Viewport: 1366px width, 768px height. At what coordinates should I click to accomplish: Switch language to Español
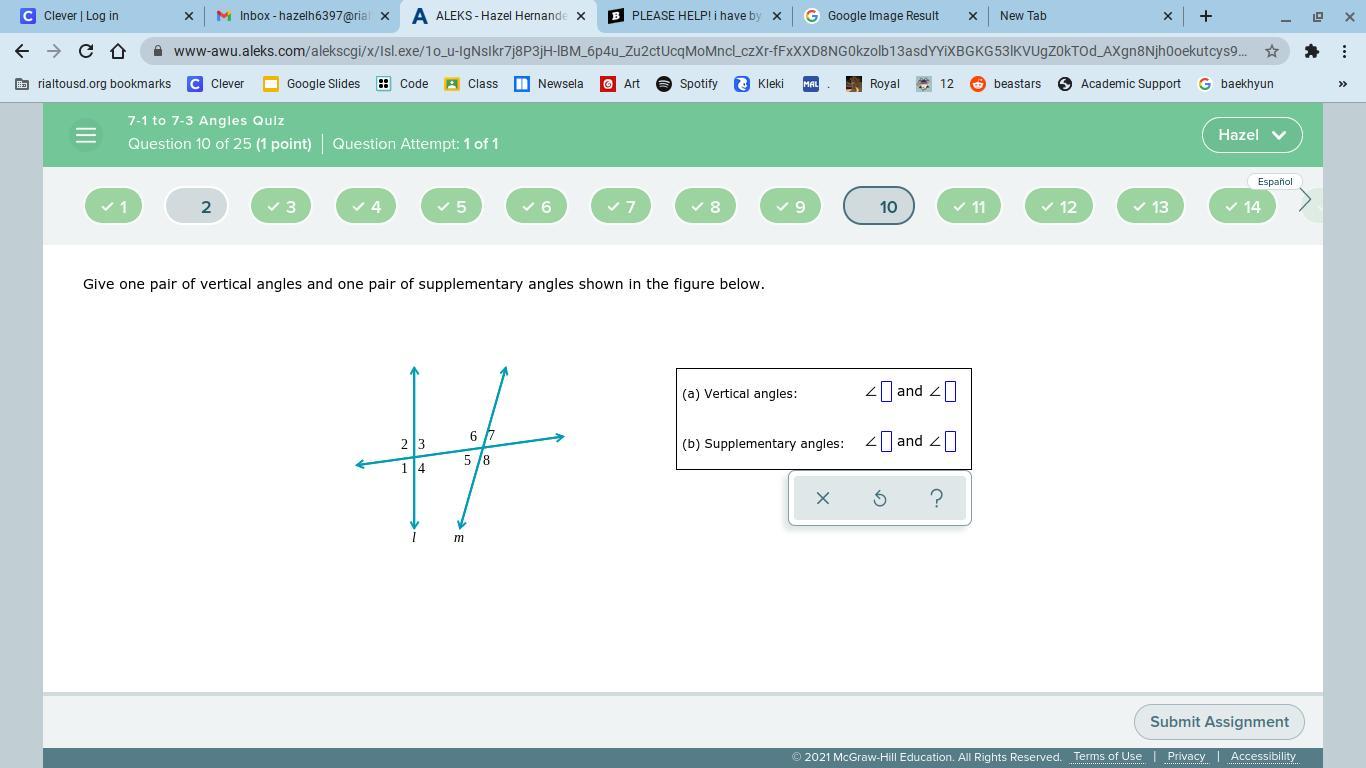pyautogui.click(x=1275, y=182)
